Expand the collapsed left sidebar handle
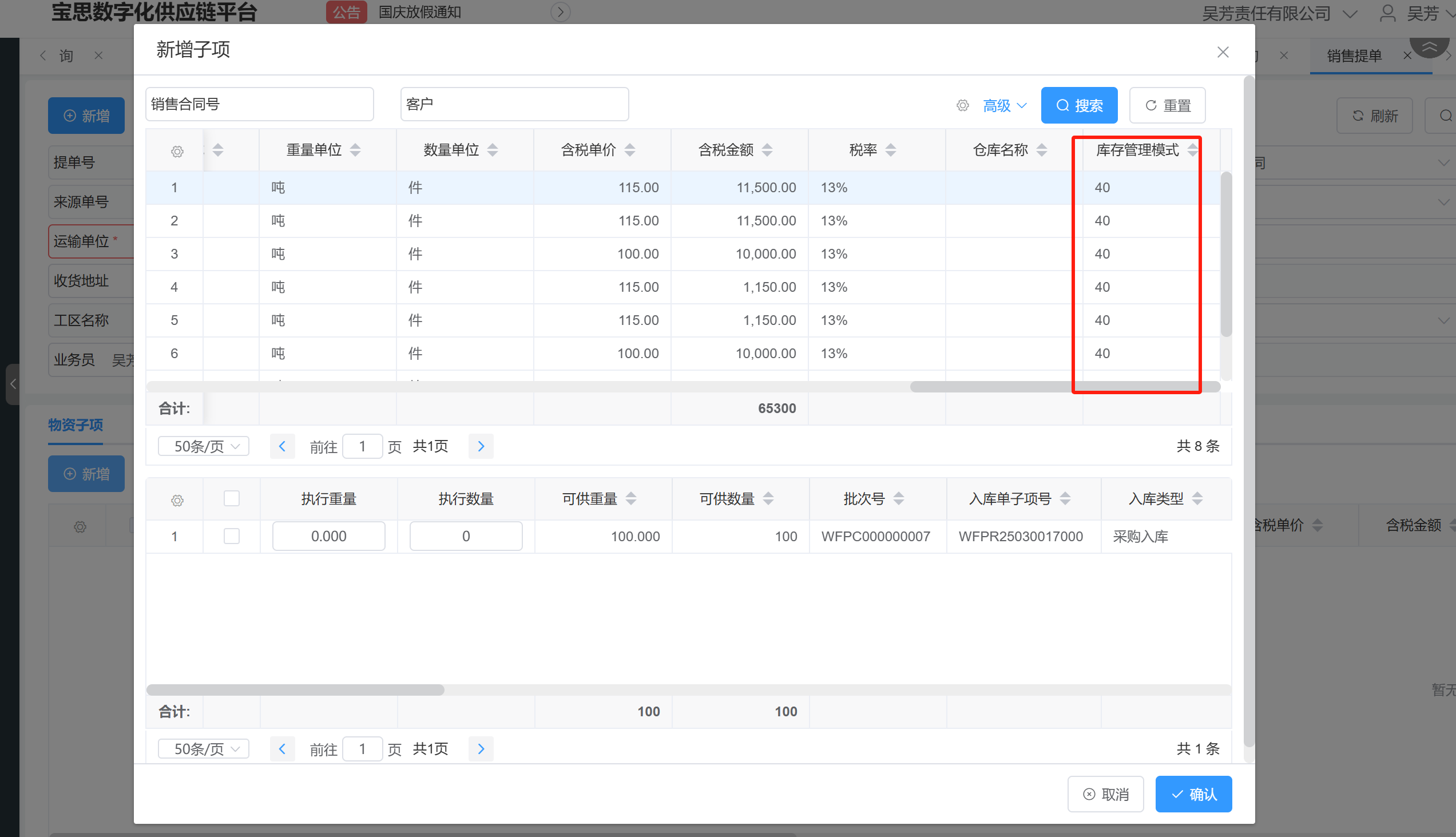 point(13,383)
